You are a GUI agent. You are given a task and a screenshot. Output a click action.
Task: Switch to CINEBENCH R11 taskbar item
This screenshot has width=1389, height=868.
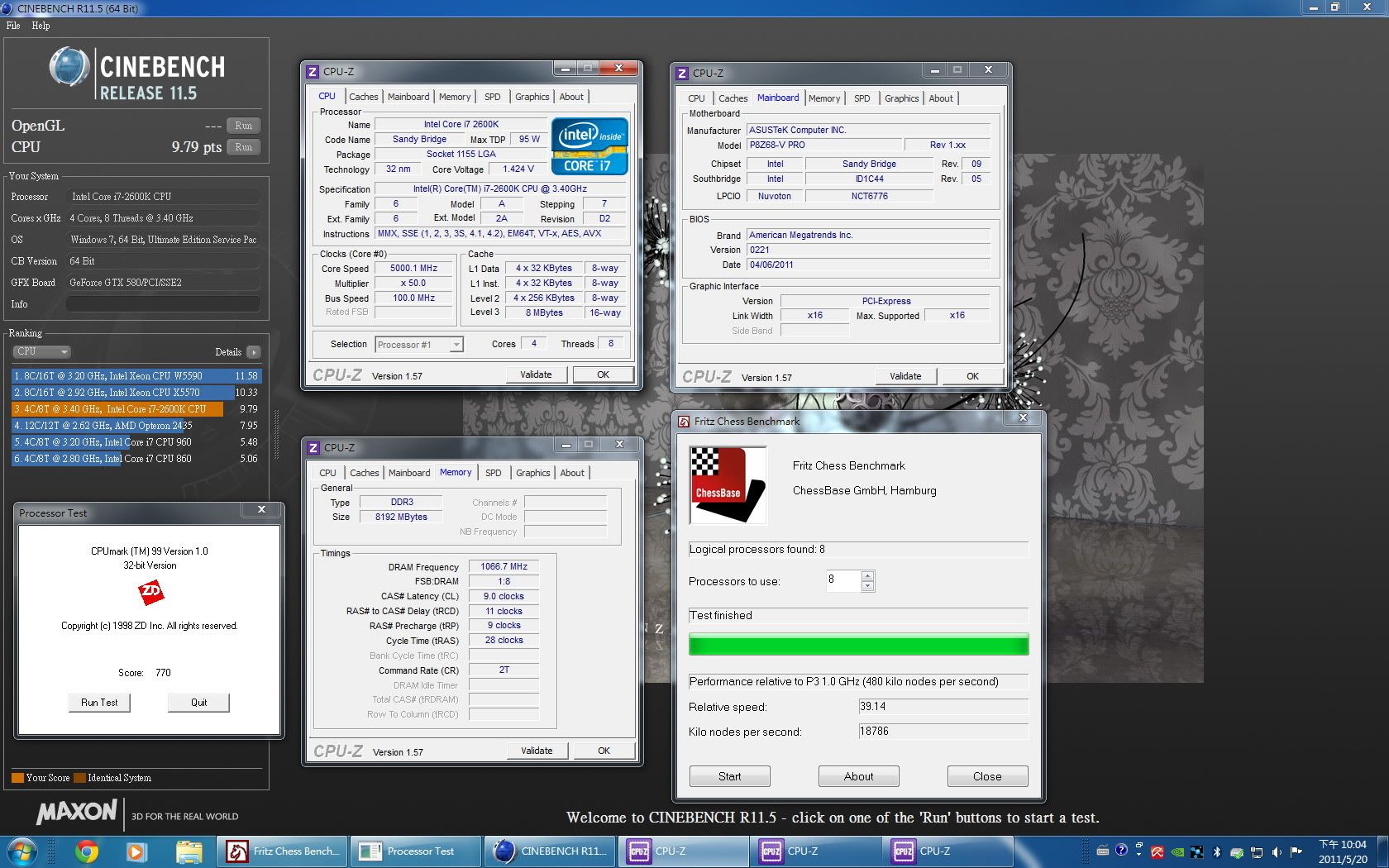point(549,851)
